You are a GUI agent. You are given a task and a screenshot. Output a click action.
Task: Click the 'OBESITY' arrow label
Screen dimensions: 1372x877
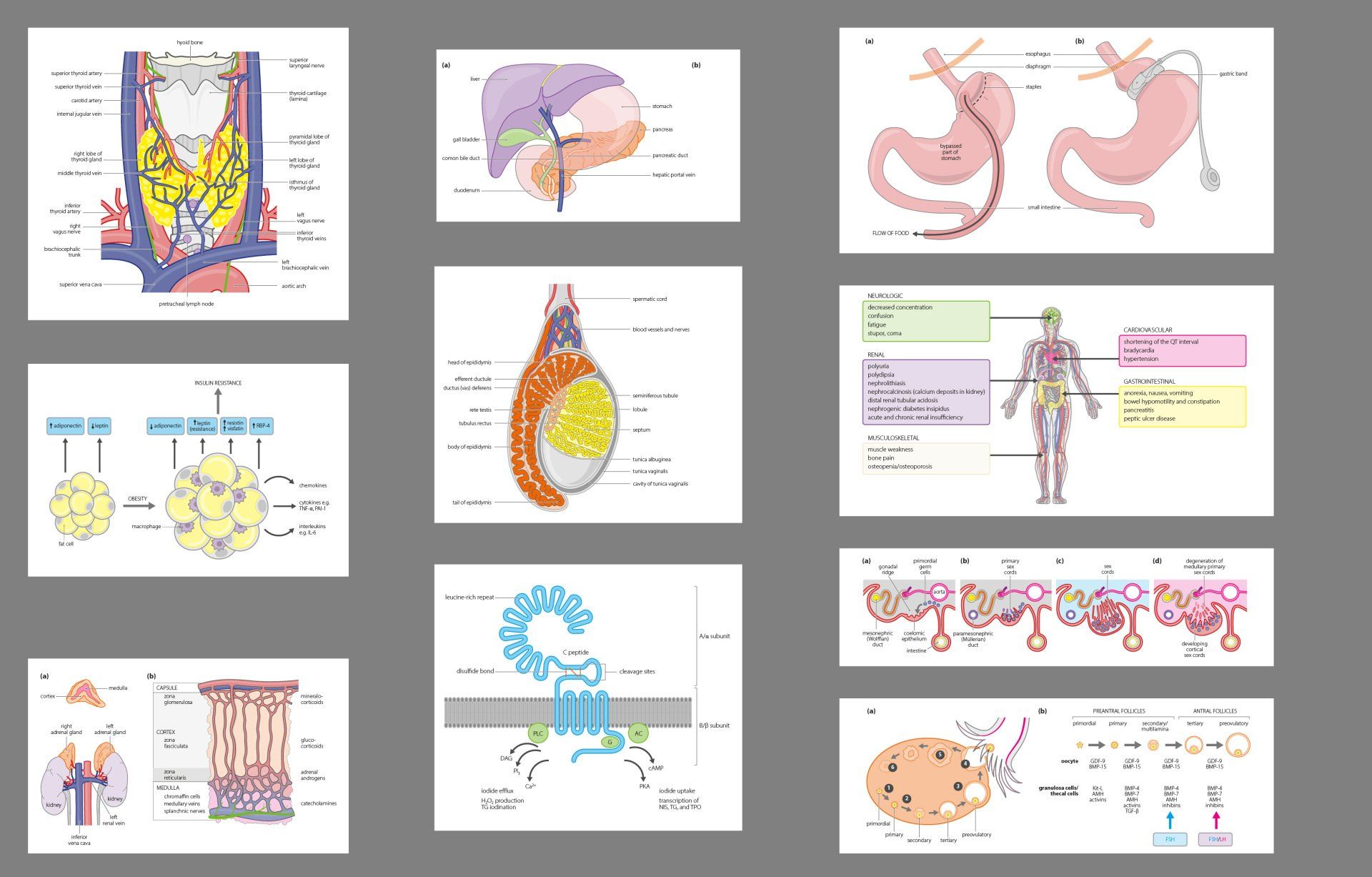(137, 499)
